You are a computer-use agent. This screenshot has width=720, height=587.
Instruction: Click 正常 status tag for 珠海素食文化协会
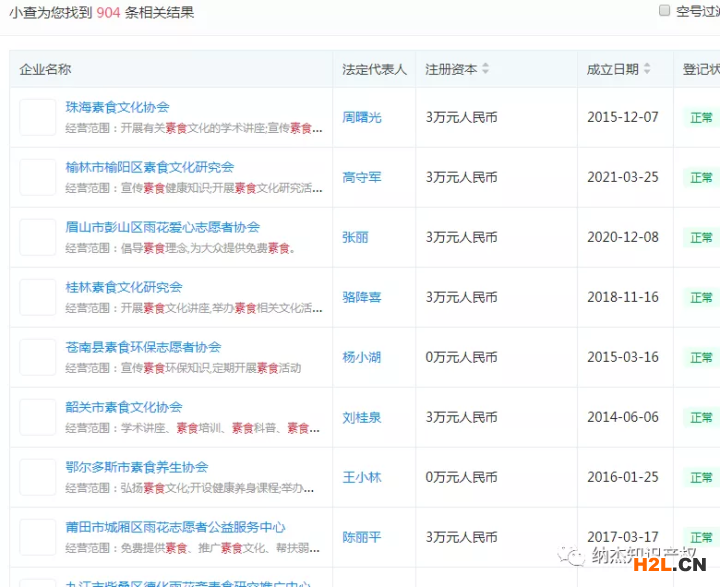[701, 118]
